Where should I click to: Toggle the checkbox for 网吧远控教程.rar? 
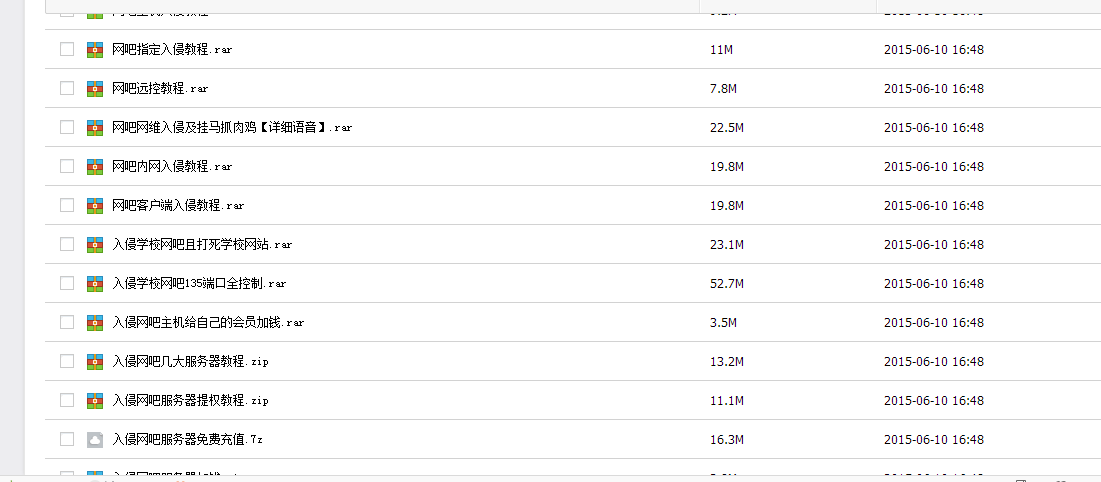click(x=67, y=88)
